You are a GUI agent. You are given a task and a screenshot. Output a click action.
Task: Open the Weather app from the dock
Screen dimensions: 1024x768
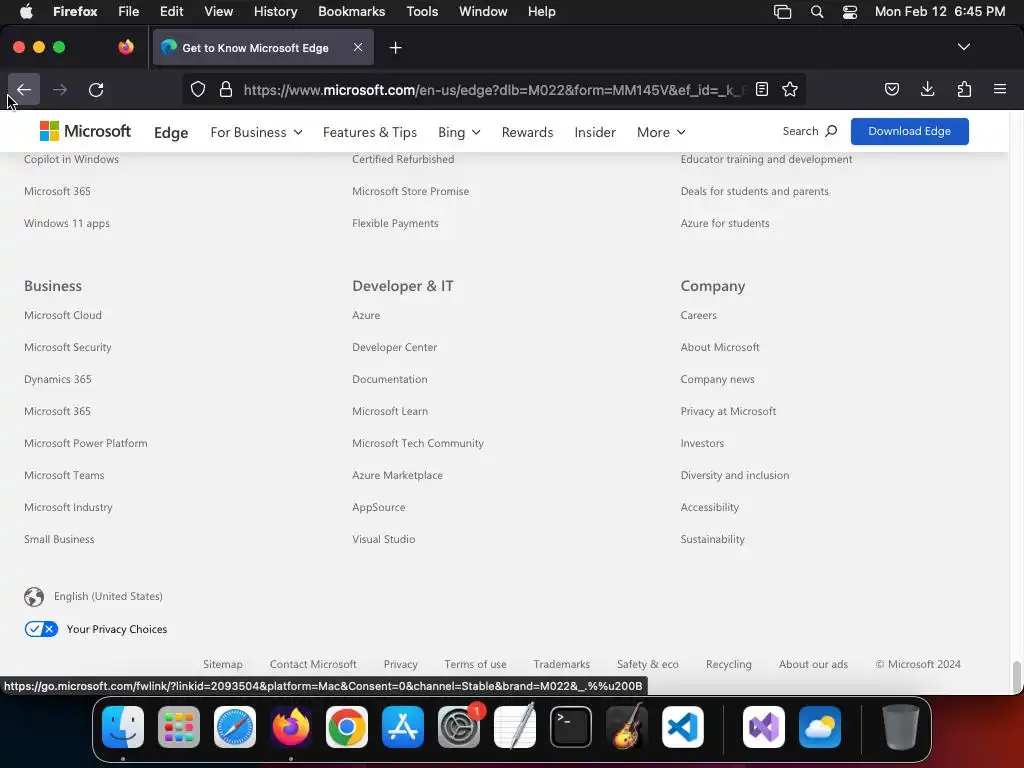tap(820, 727)
